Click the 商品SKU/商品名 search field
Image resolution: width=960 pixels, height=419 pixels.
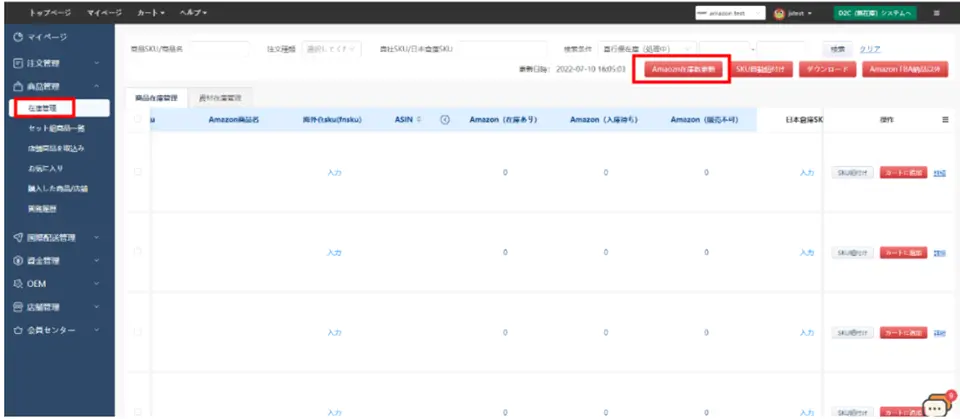coord(218,49)
